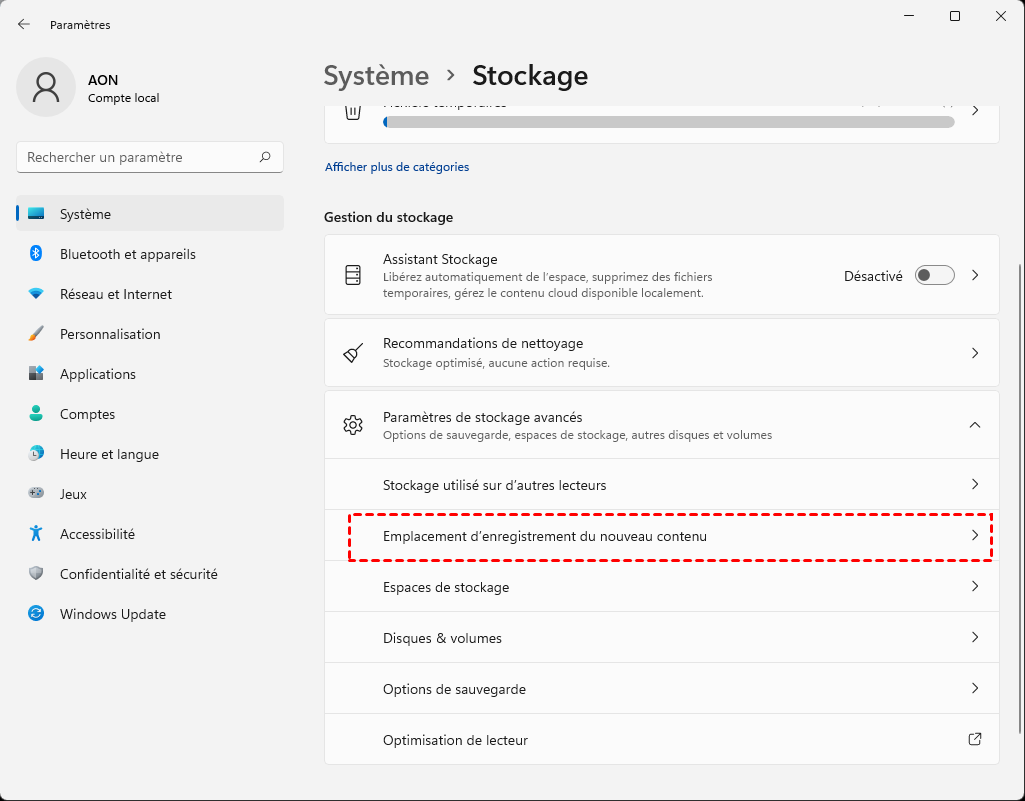
Task: Click the Accessibilité person icon
Action: click(x=36, y=534)
